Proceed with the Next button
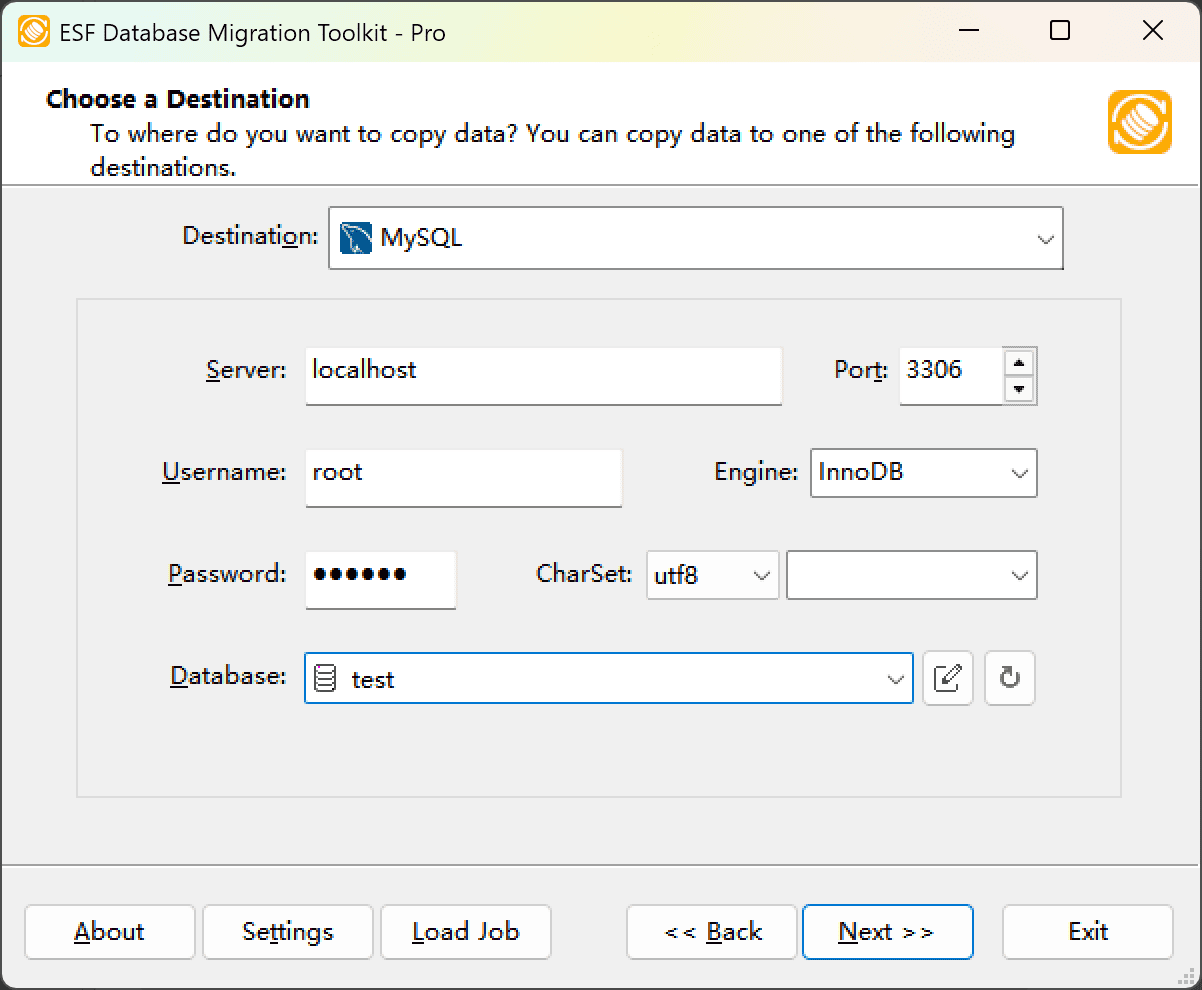 (887, 932)
